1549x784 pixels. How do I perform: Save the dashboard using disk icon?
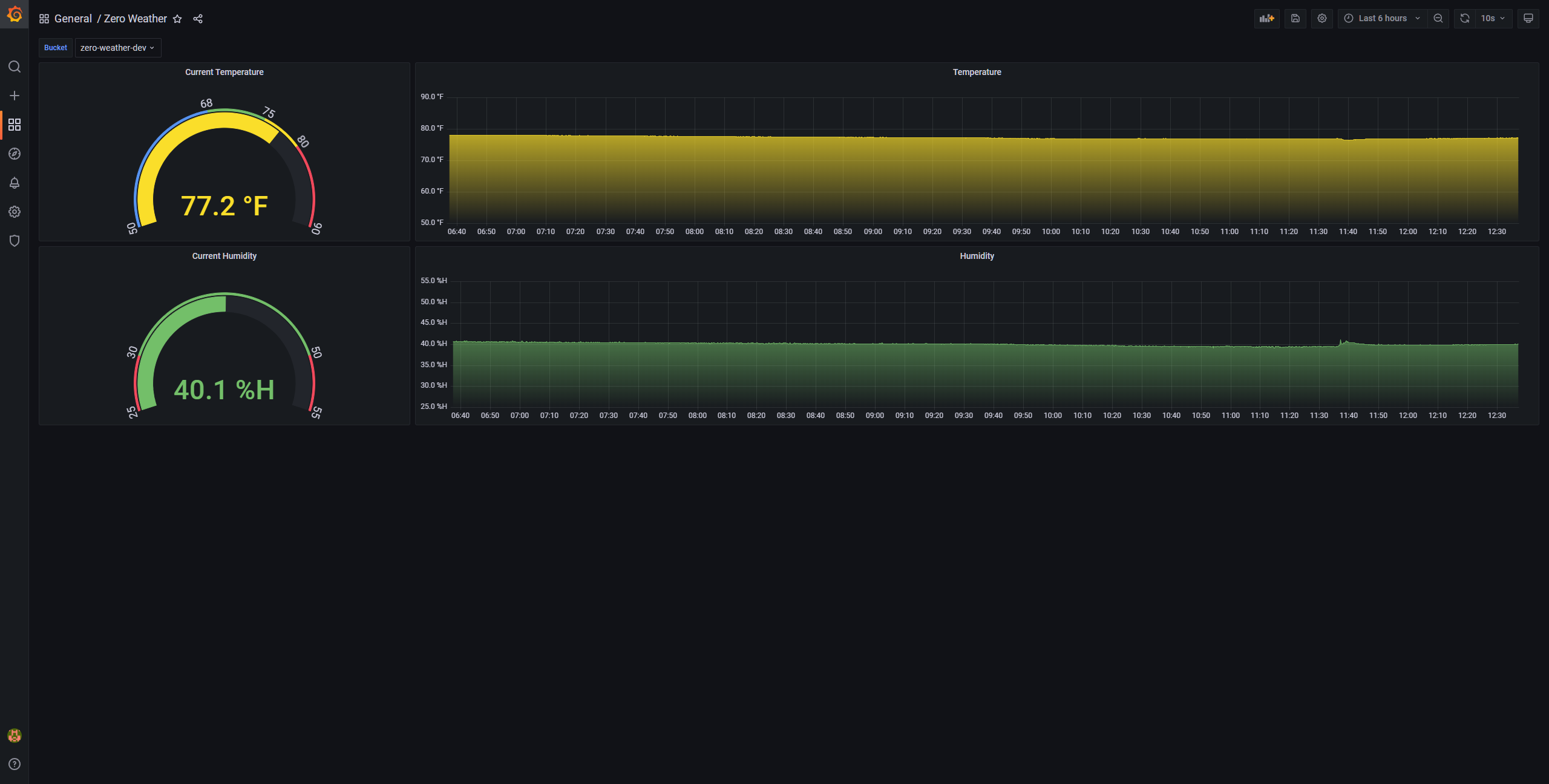[x=1295, y=18]
